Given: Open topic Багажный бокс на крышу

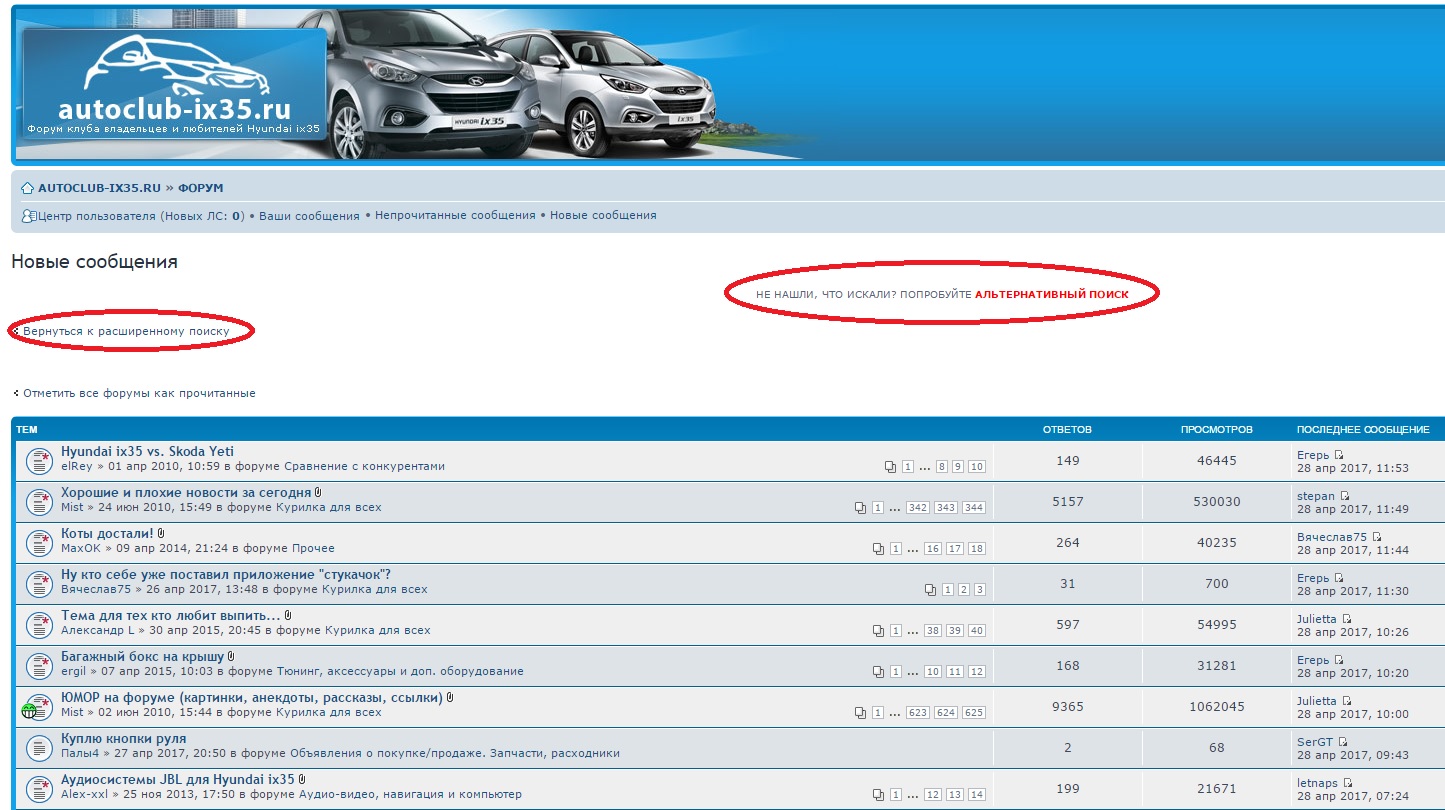Looking at the screenshot, I should [142, 657].
